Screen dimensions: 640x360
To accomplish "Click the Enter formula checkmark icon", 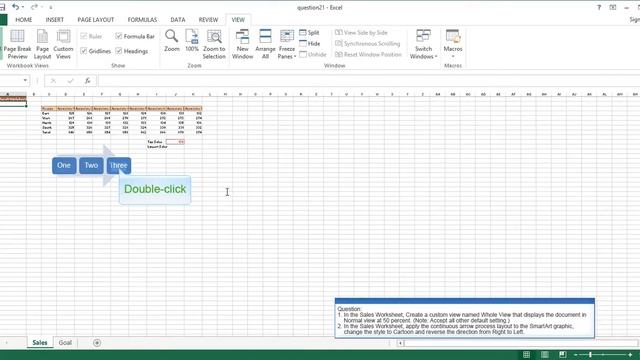I will tap(70, 81).
